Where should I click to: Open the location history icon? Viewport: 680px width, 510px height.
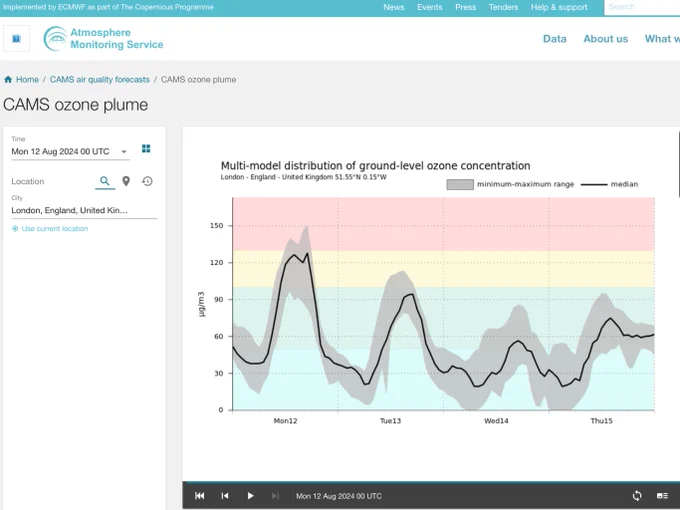[x=147, y=181]
